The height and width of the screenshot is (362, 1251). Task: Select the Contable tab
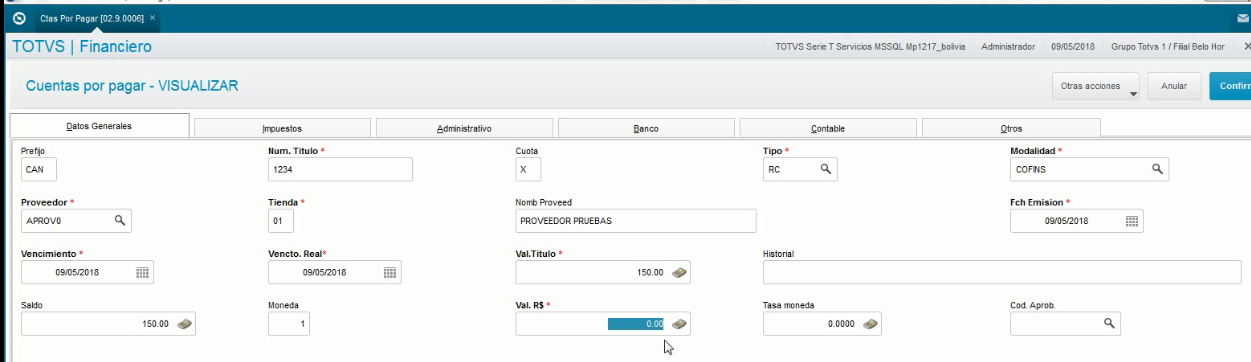tap(828, 128)
